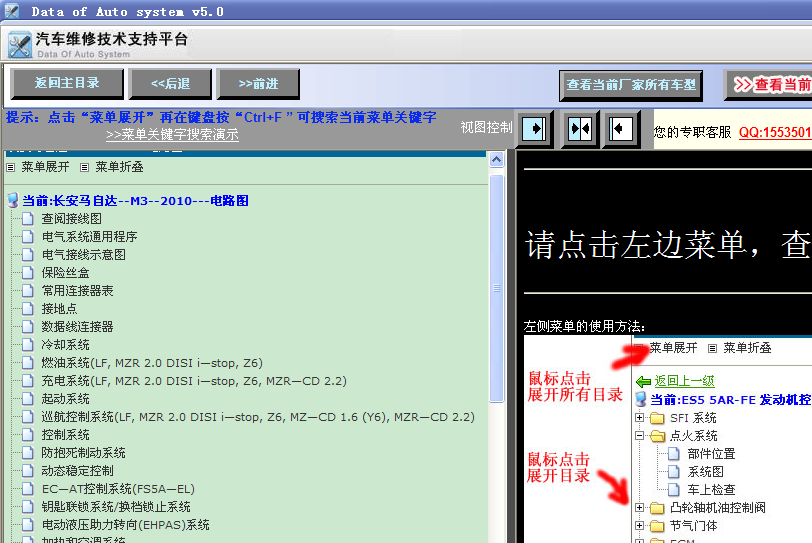Open the 电气系统通用程序 document
Screen dimensions: 812x543
point(89,237)
